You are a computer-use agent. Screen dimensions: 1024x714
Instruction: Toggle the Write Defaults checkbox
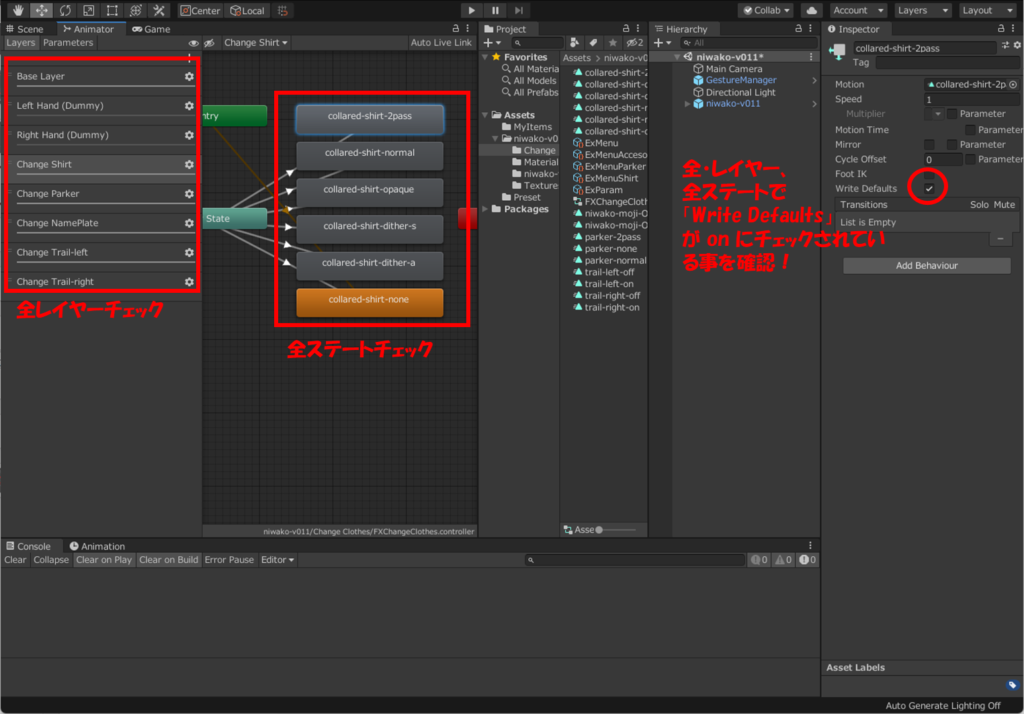point(930,189)
